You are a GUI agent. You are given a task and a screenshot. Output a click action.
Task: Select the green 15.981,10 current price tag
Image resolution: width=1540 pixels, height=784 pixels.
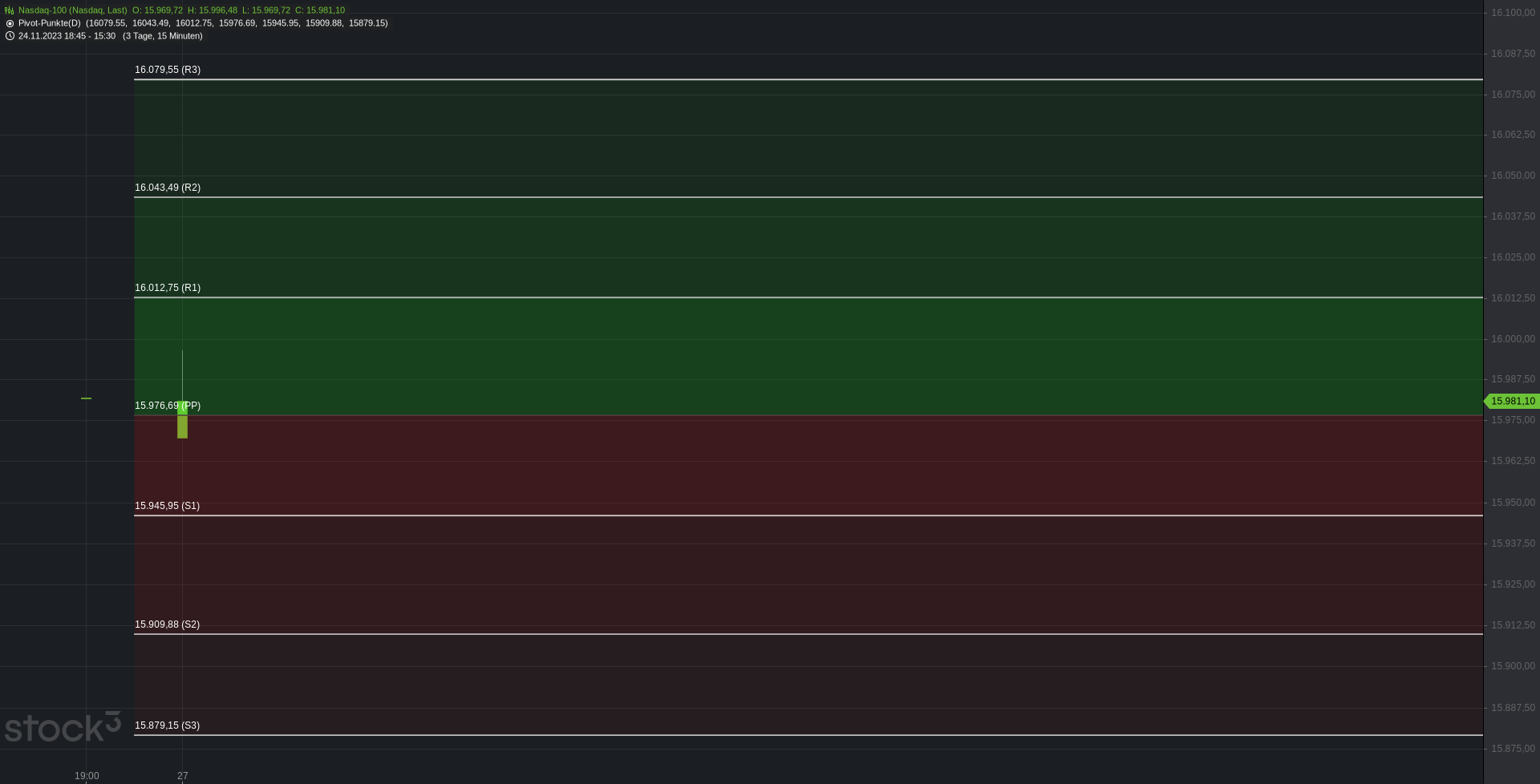(1512, 401)
